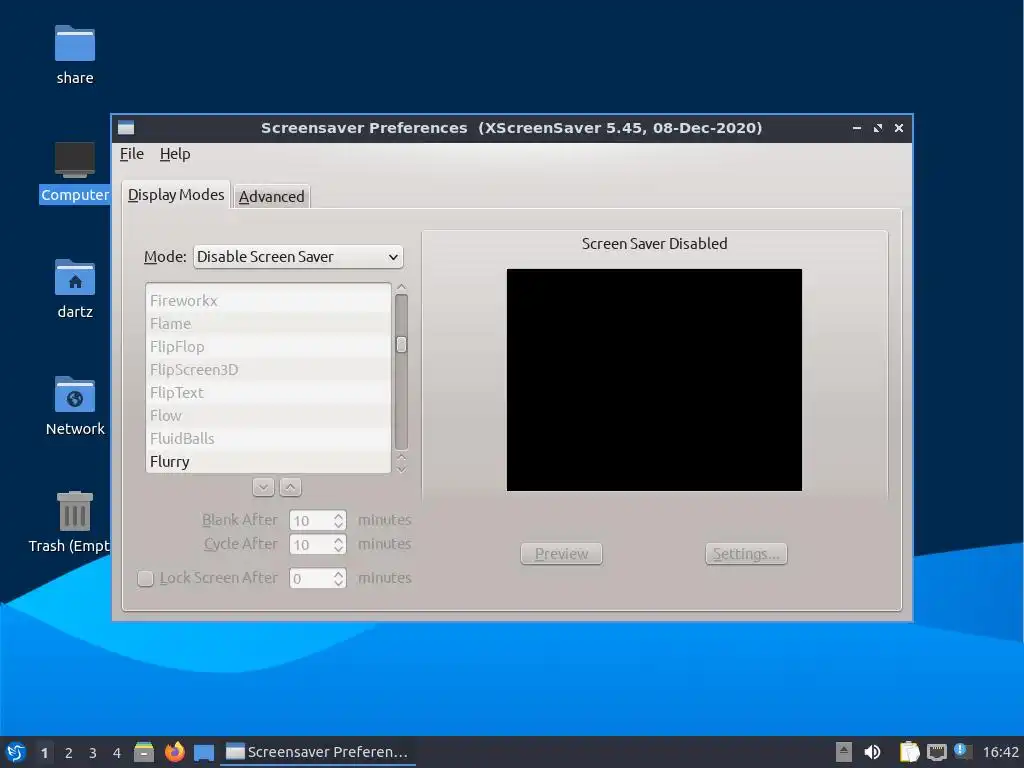Screen dimensions: 1024x768
Task: Select Flow in the screensaver list
Action: [x=268, y=415]
